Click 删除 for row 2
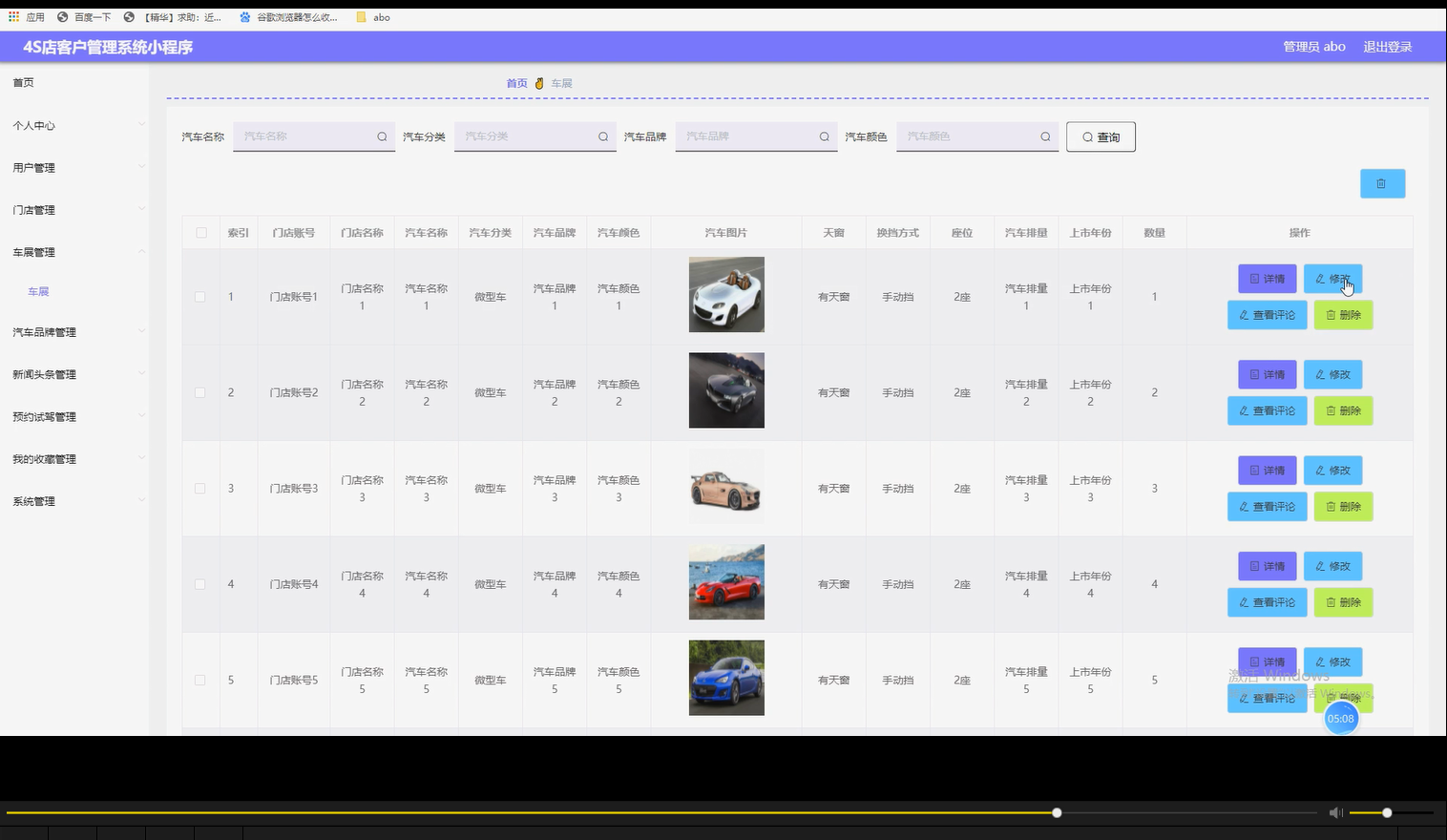 (x=1343, y=410)
